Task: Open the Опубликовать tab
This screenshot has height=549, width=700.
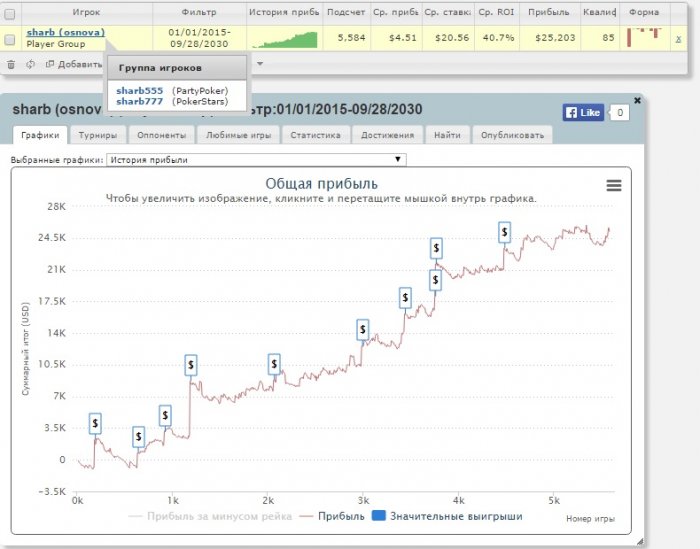Action: tap(512, 135)
